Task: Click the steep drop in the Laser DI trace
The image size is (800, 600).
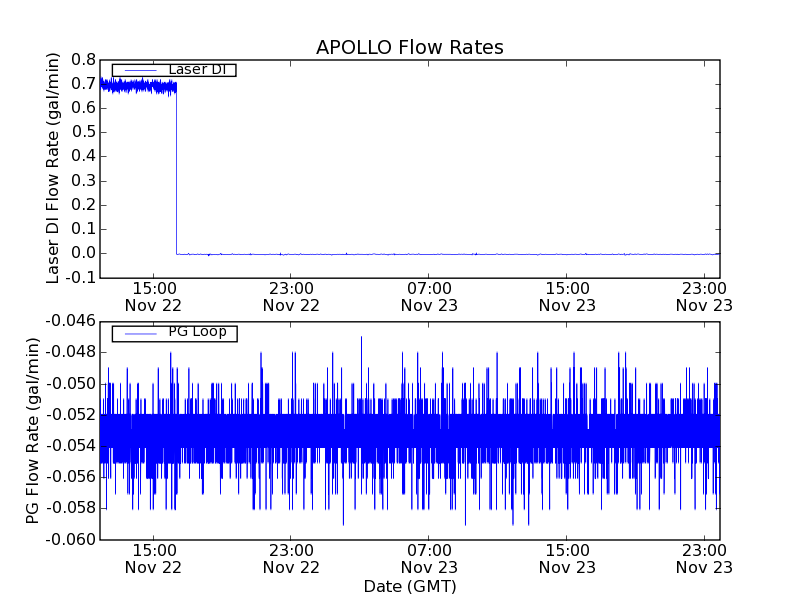Action: [176, 170]
